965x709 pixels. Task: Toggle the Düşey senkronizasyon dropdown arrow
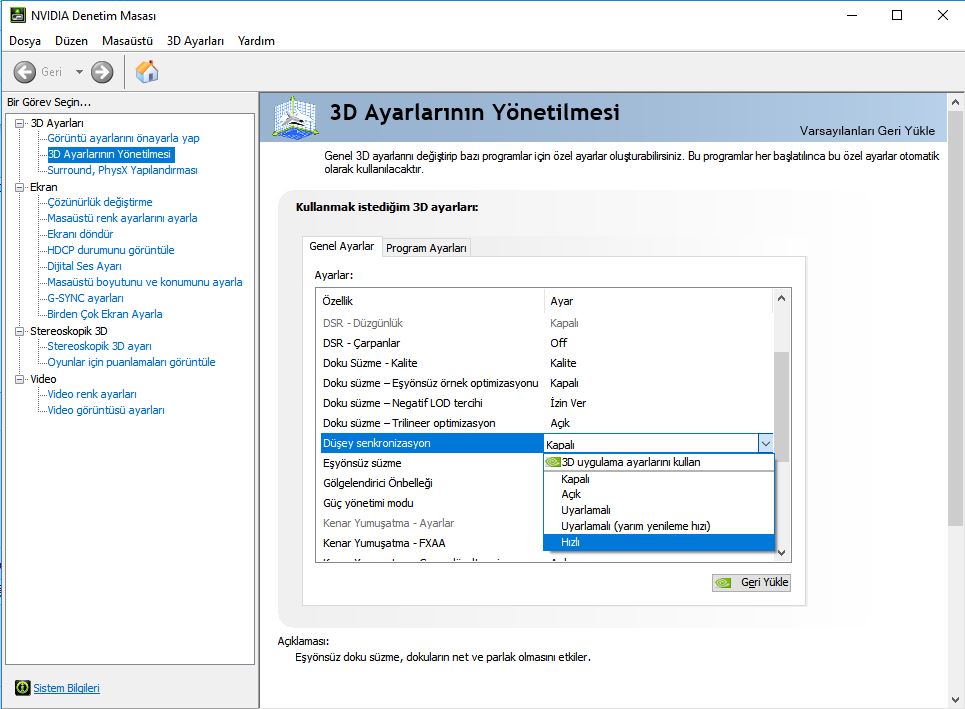pyautogui.click(x=765, y=443)
